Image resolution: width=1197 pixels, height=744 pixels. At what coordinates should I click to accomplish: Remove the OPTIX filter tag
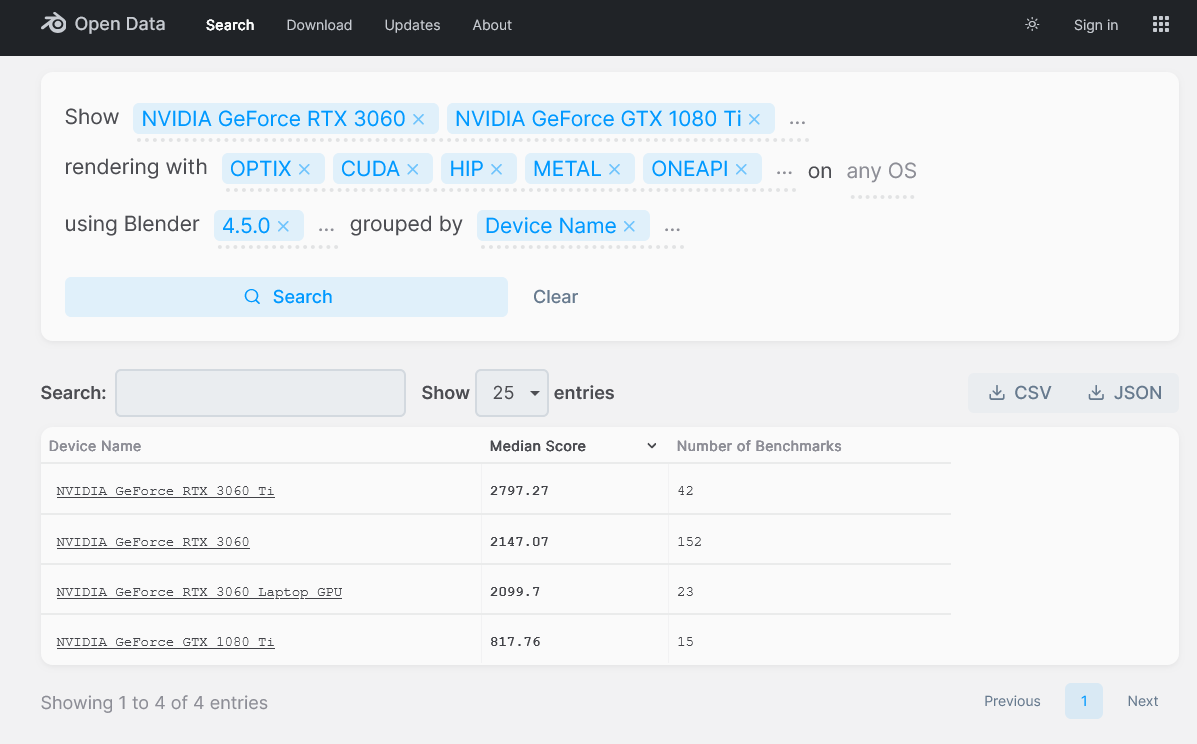304,169
